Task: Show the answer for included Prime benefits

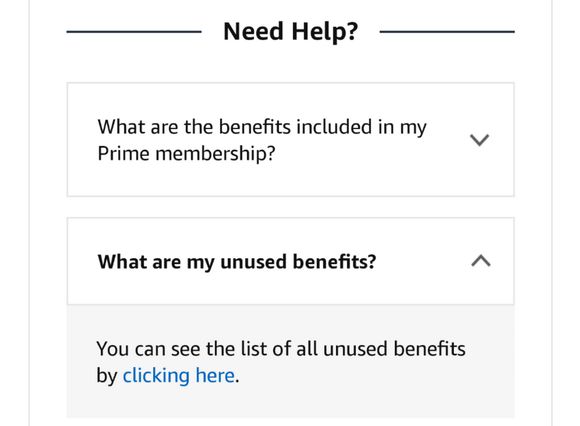Action: click(x=290, y=140)
